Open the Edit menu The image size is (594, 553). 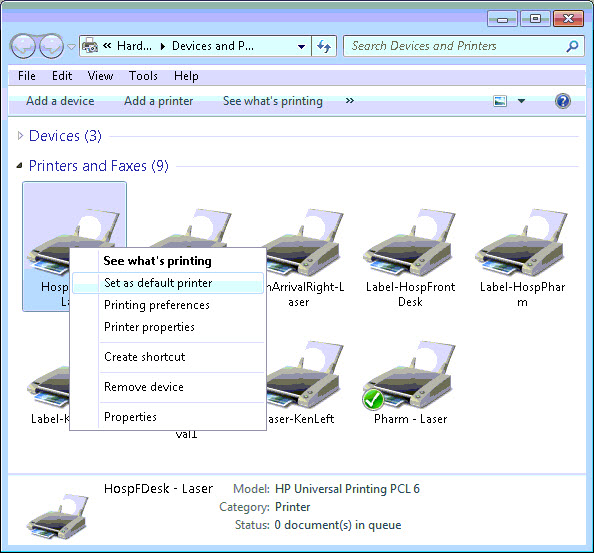tap(62, 76)
